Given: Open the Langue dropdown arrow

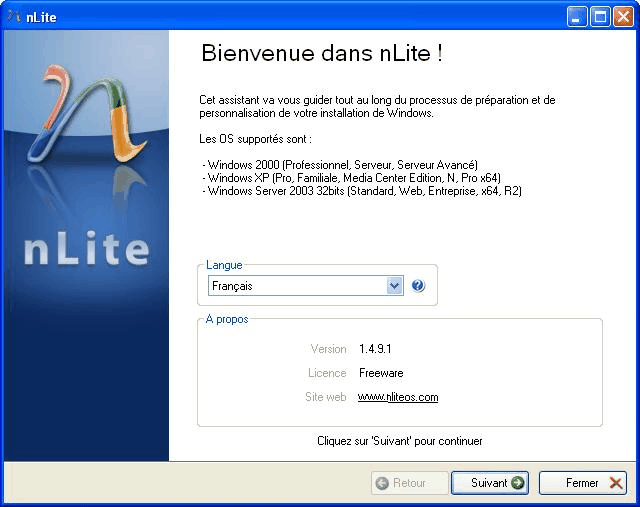Looking at the screenshot, I should [x=394, y=286].
